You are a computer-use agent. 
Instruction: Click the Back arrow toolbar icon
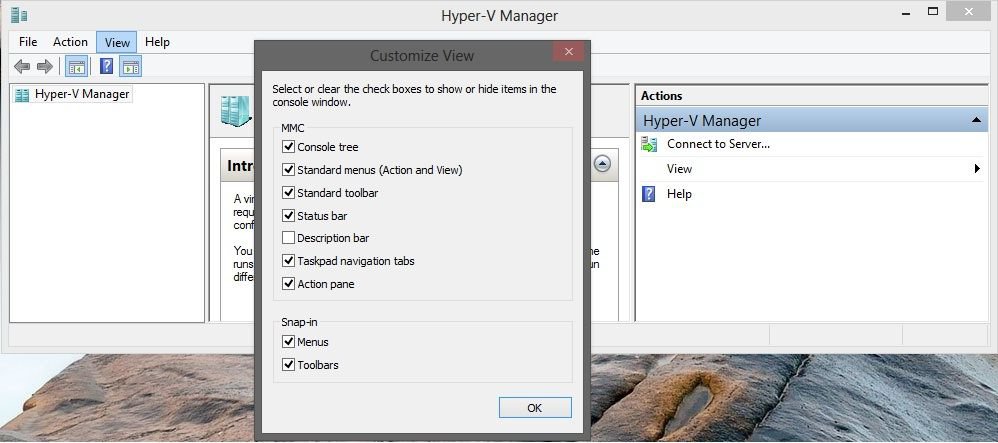point(22,66)
